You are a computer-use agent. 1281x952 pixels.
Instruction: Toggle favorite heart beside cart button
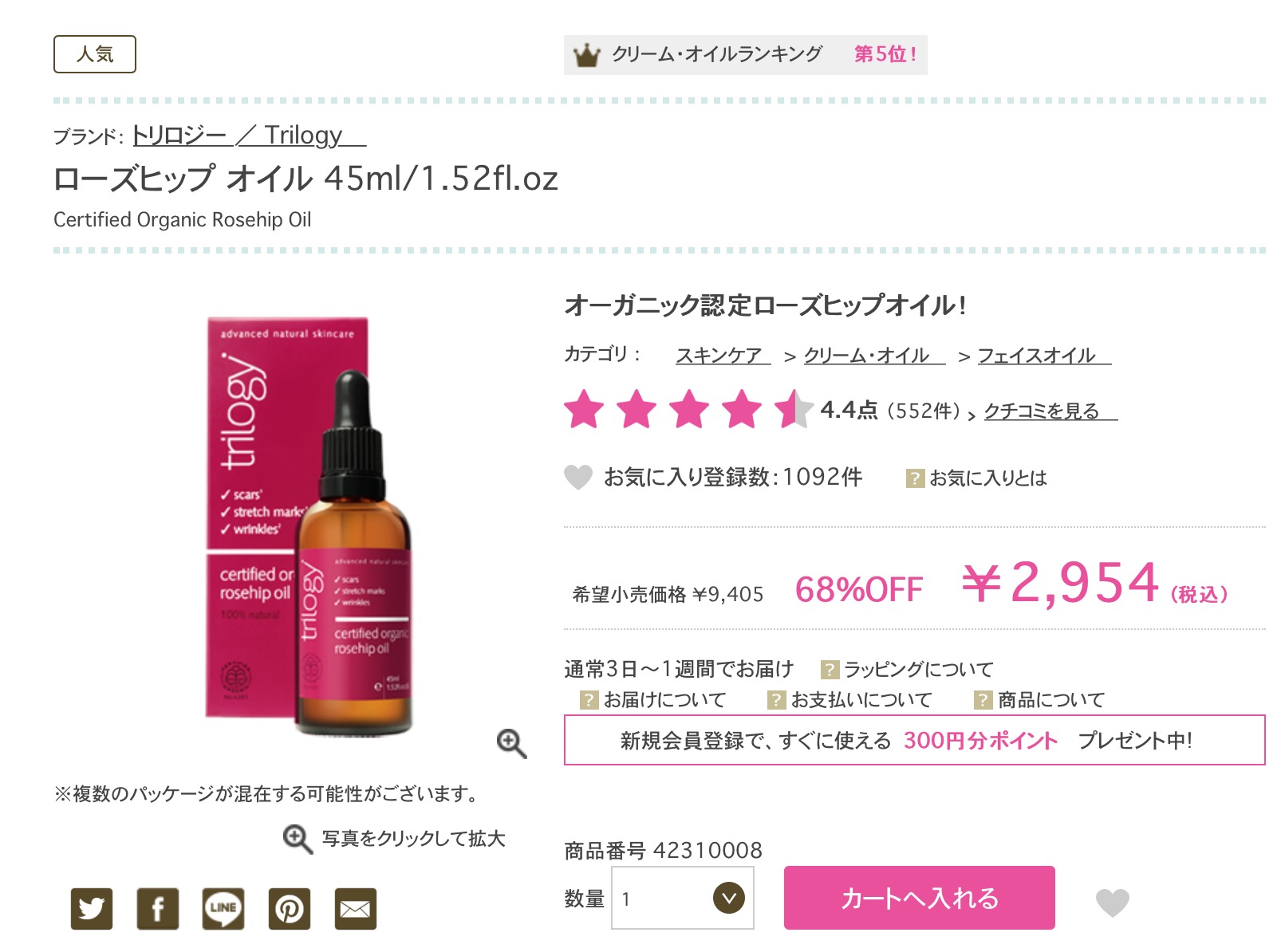(x=1113, y=902)
